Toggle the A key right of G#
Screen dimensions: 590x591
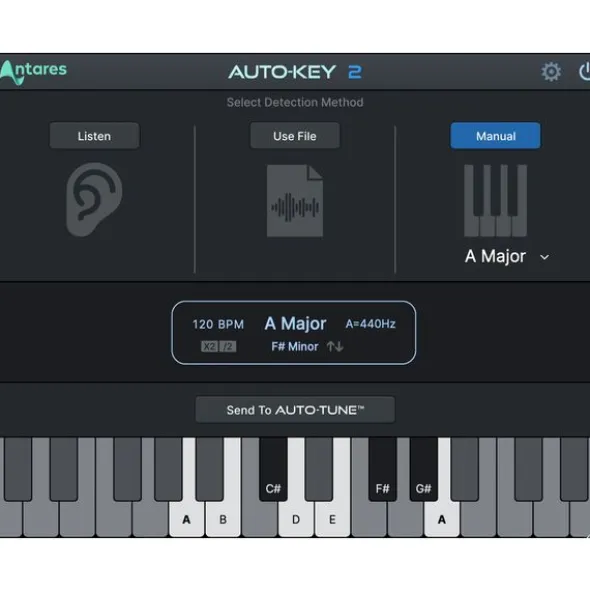pos(442,519)
